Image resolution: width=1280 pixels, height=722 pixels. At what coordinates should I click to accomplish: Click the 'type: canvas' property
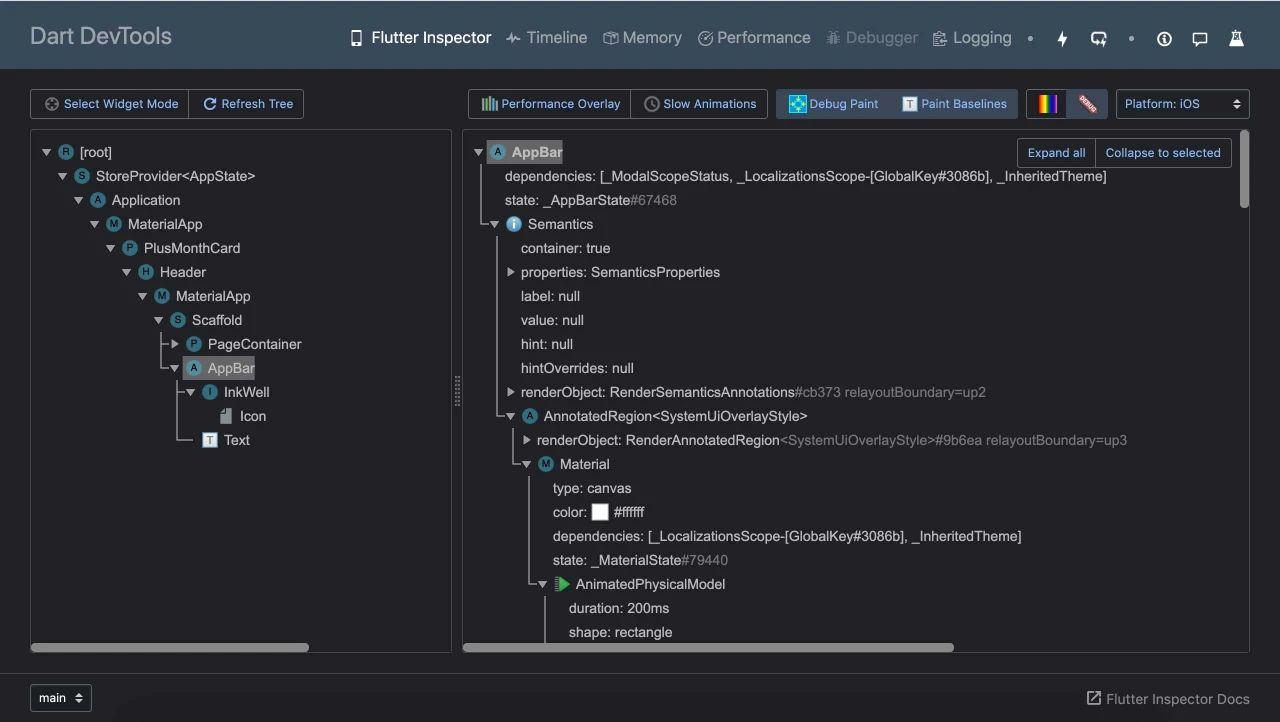tap(592, 488)
